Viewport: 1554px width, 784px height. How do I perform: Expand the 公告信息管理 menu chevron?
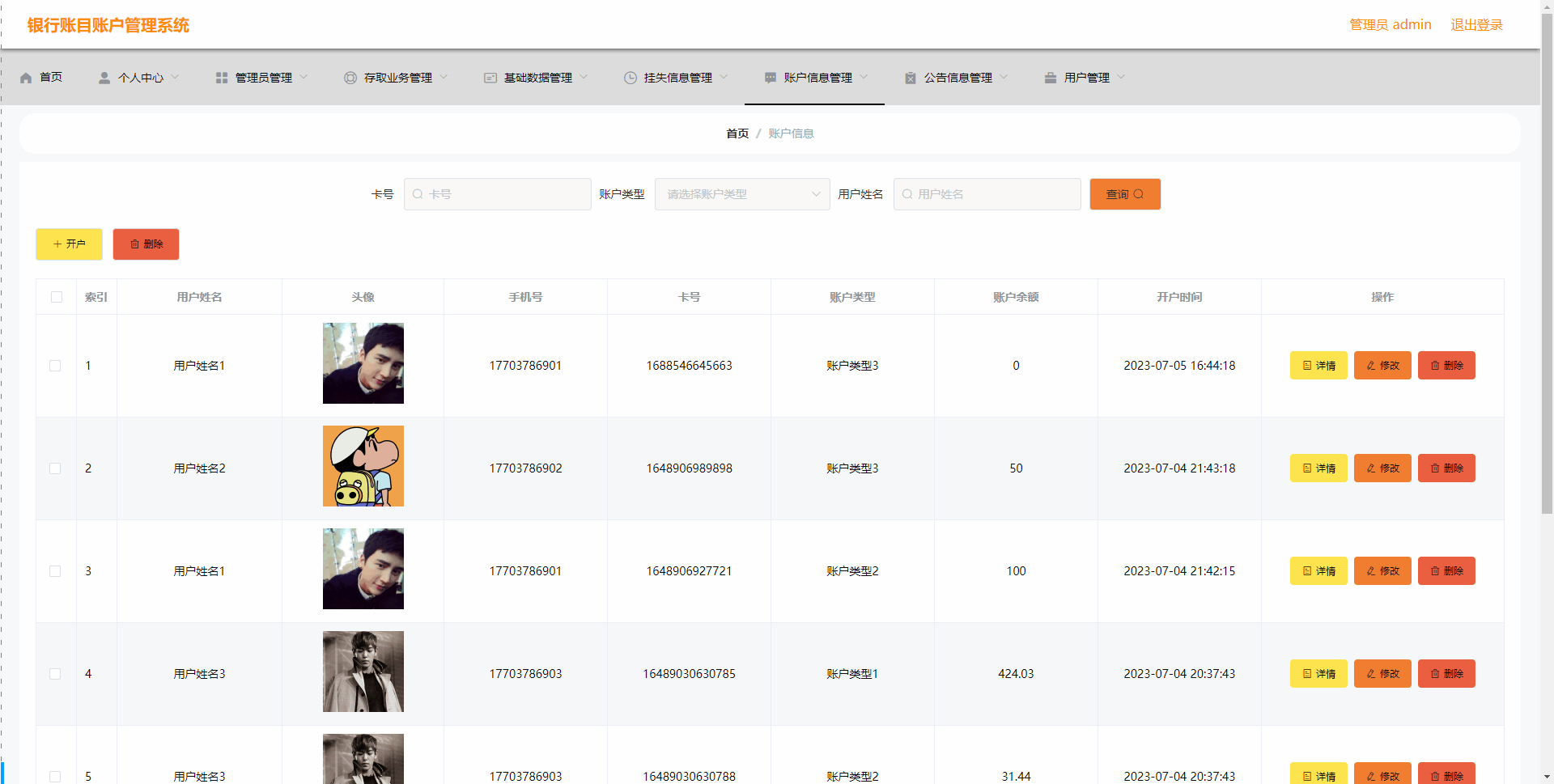pyautogui.click(x=1004, y=78)
